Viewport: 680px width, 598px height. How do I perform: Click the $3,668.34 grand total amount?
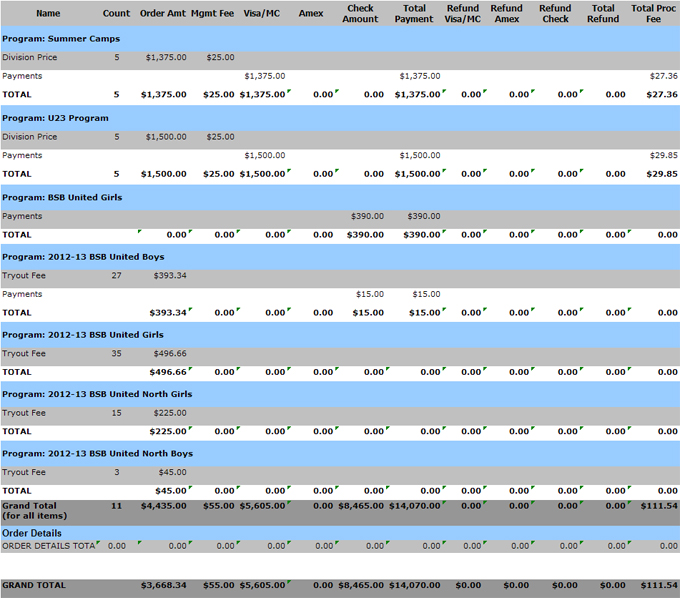pos(163,585)
